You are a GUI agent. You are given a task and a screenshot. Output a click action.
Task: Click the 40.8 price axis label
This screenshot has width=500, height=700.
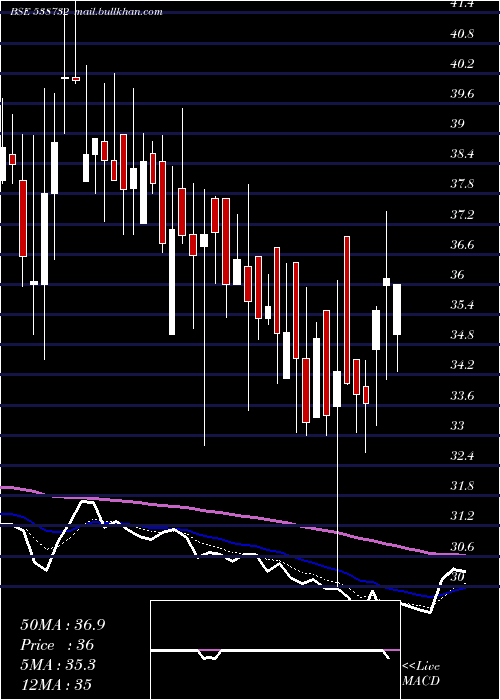pos(461,33)
